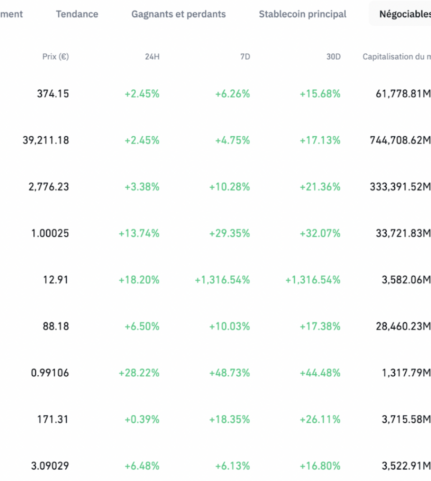Click the price 1.00025
431x481 pixels.
pyautogui.click(x=50, y=233)
